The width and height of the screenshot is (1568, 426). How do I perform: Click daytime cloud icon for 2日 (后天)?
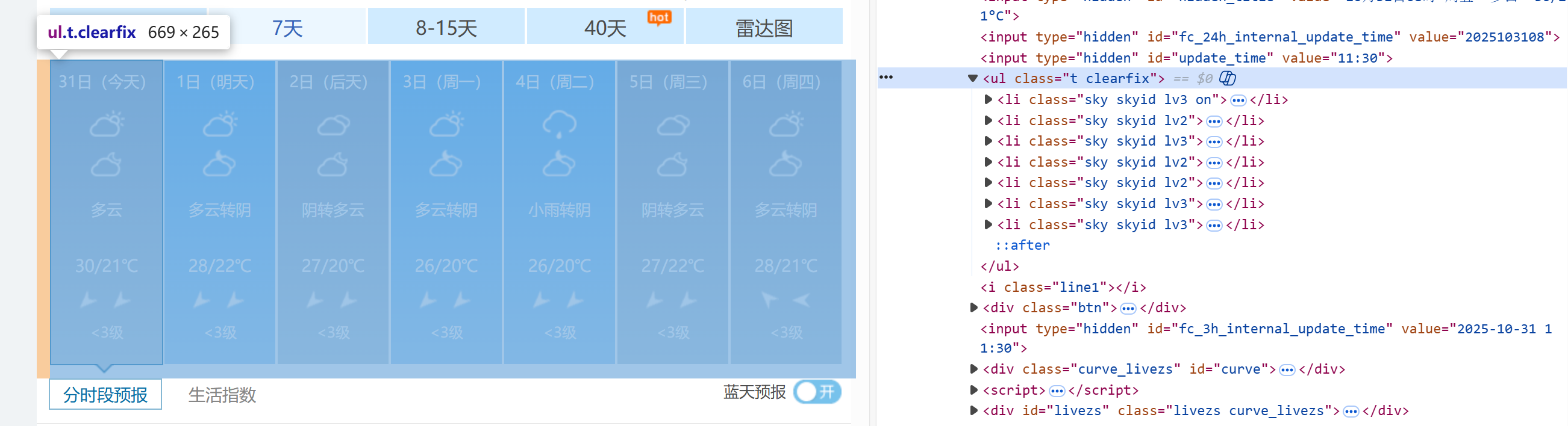(x=333, y=125)
